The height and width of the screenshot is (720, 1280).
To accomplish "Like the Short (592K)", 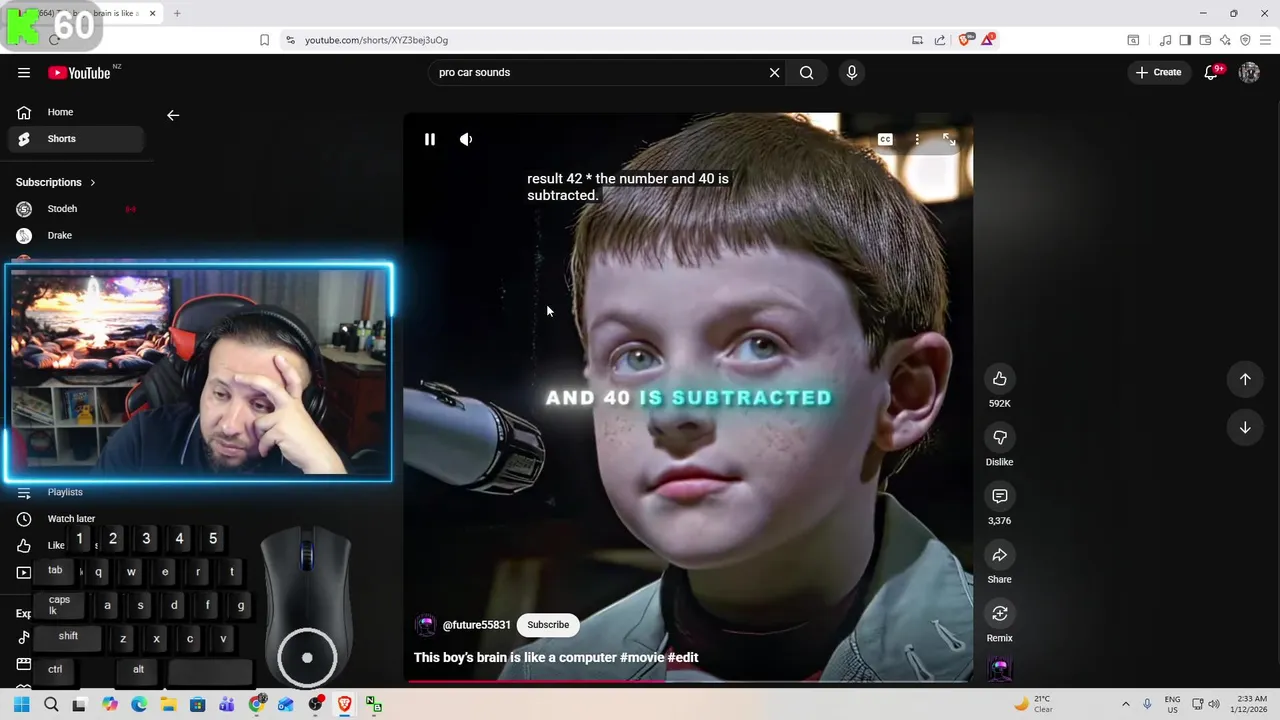I will [x=999, y=378].
